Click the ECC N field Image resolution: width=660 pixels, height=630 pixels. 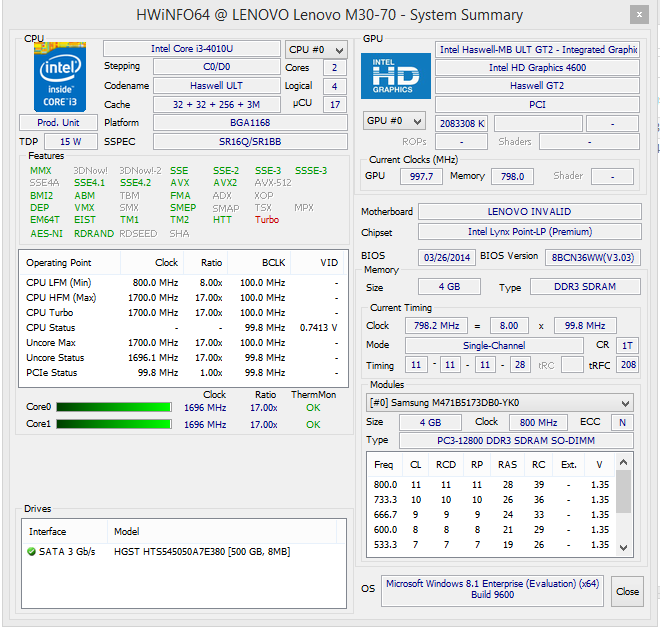pyautogui.click(x=622, y=422)
